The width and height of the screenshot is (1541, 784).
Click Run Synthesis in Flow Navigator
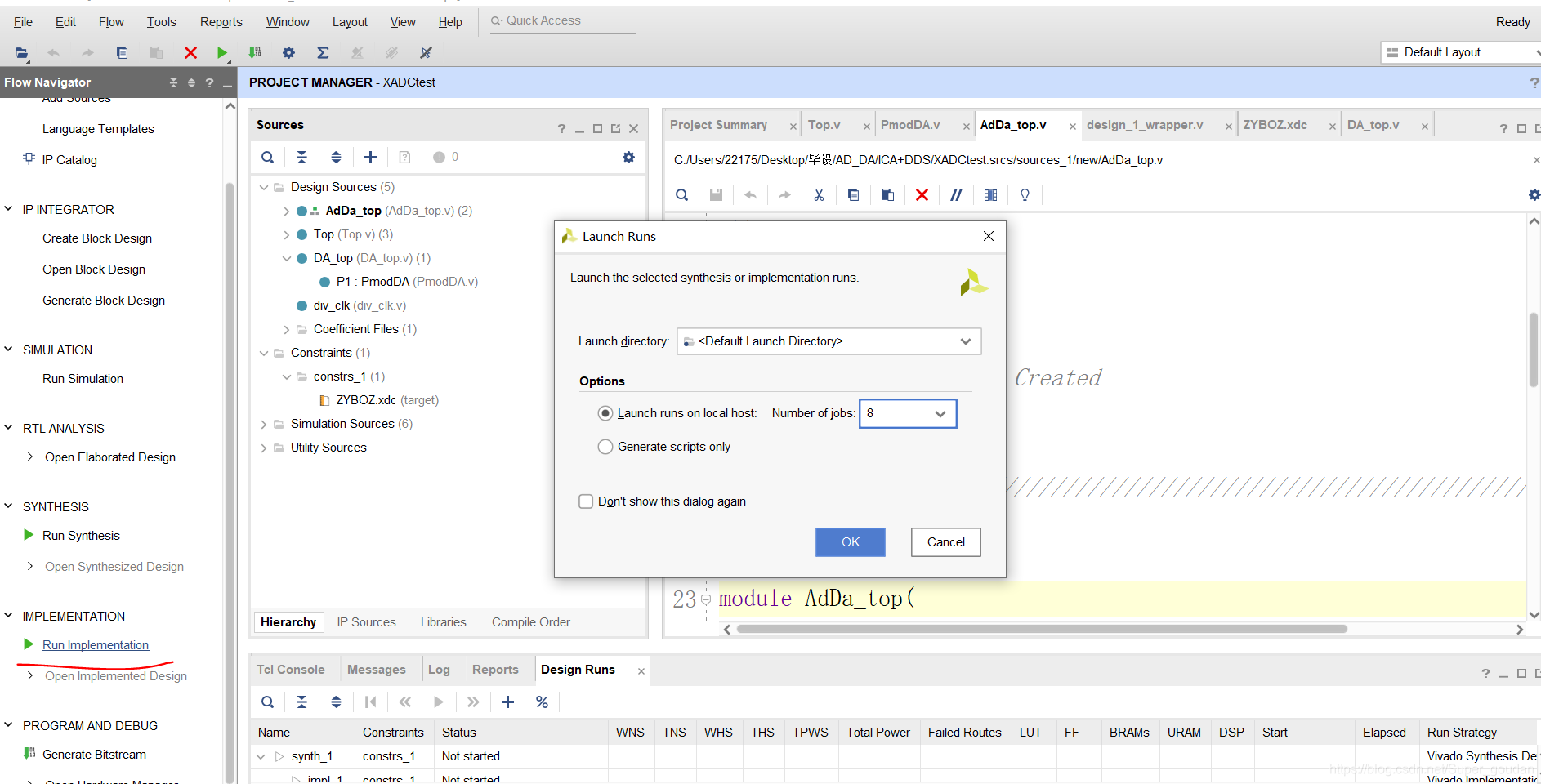[81, 536]
